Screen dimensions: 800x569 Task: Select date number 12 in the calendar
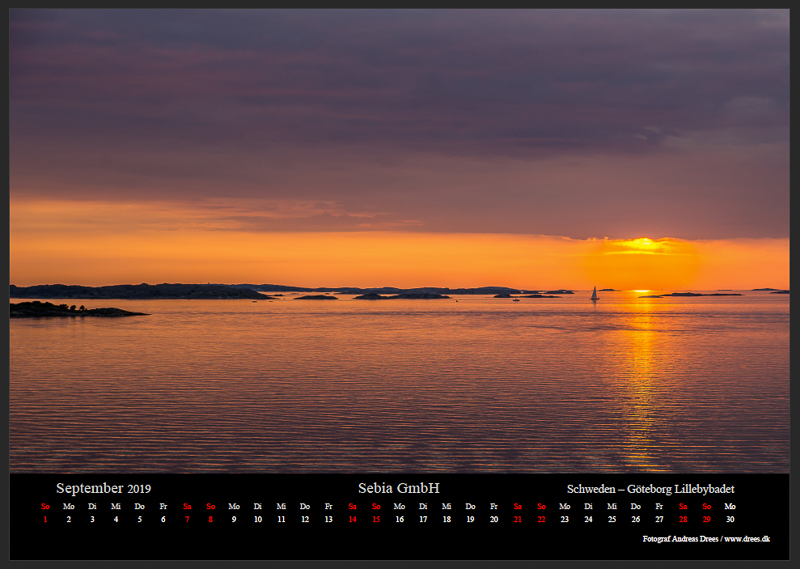tap(305, 519)
